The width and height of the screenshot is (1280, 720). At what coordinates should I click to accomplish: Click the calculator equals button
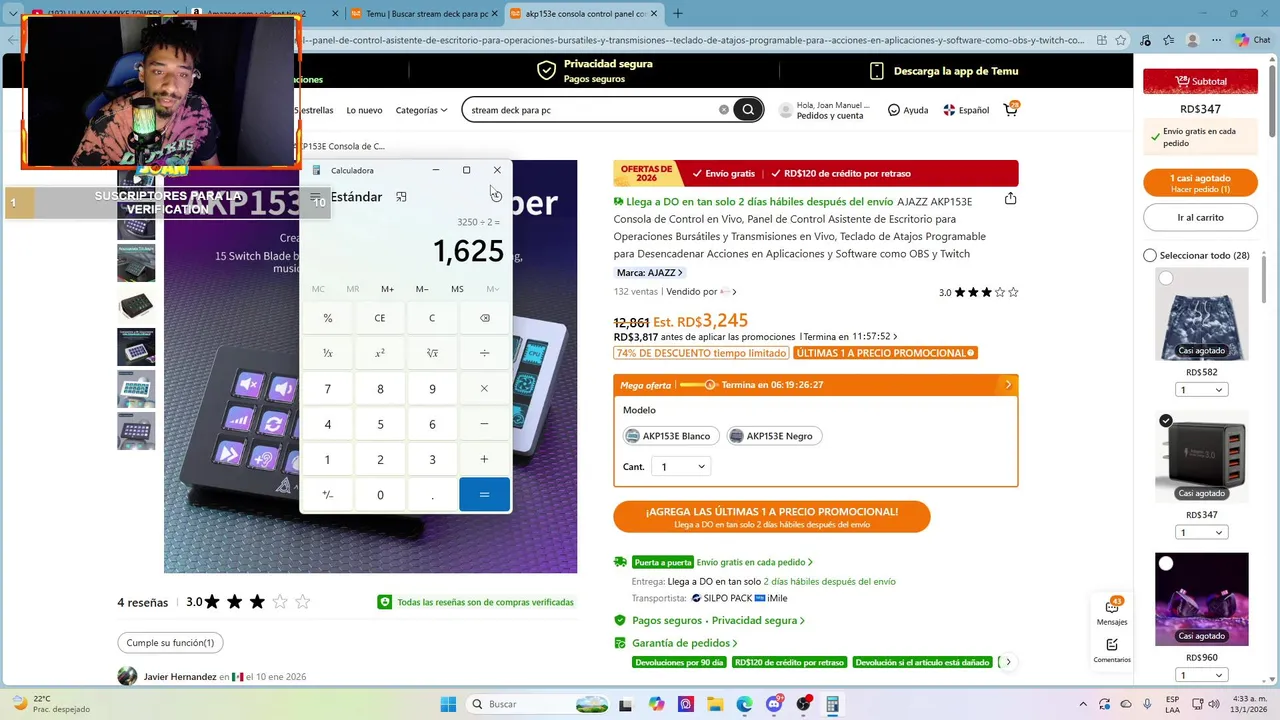point(484,495)
